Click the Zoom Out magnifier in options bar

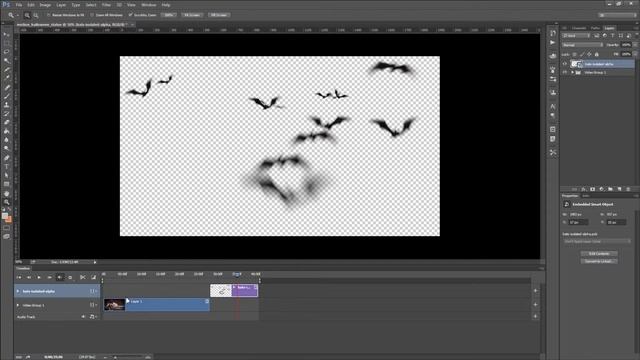[x=36, y=15]
